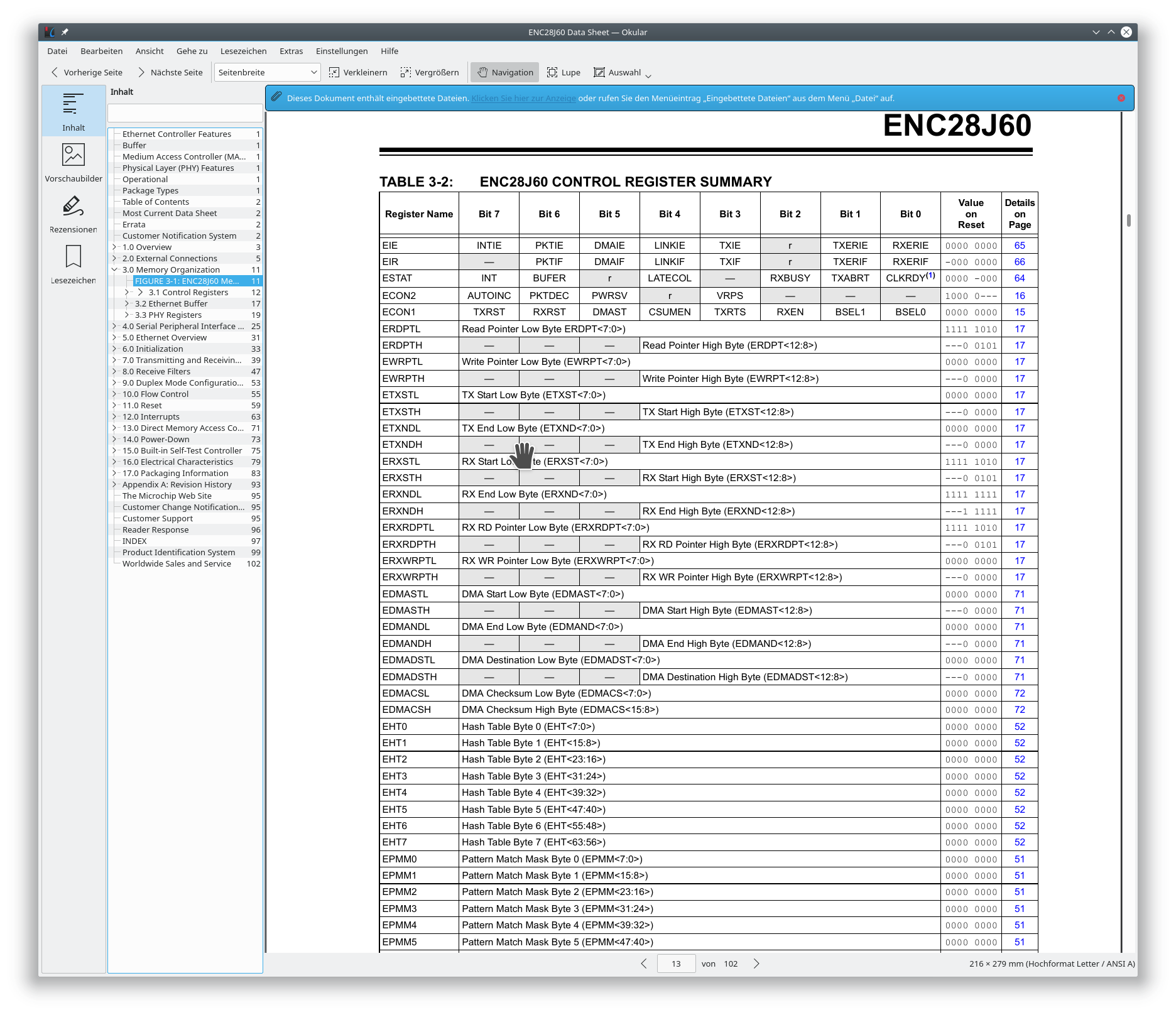
Task: Select the Lupe magnifier tool
Action: 563,72
